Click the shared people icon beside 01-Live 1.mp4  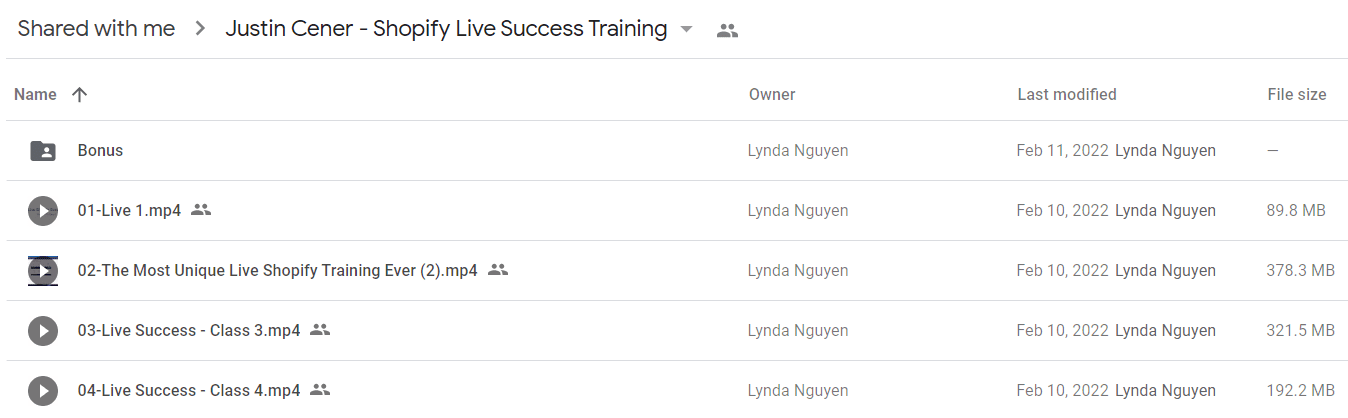coord(201,210)
